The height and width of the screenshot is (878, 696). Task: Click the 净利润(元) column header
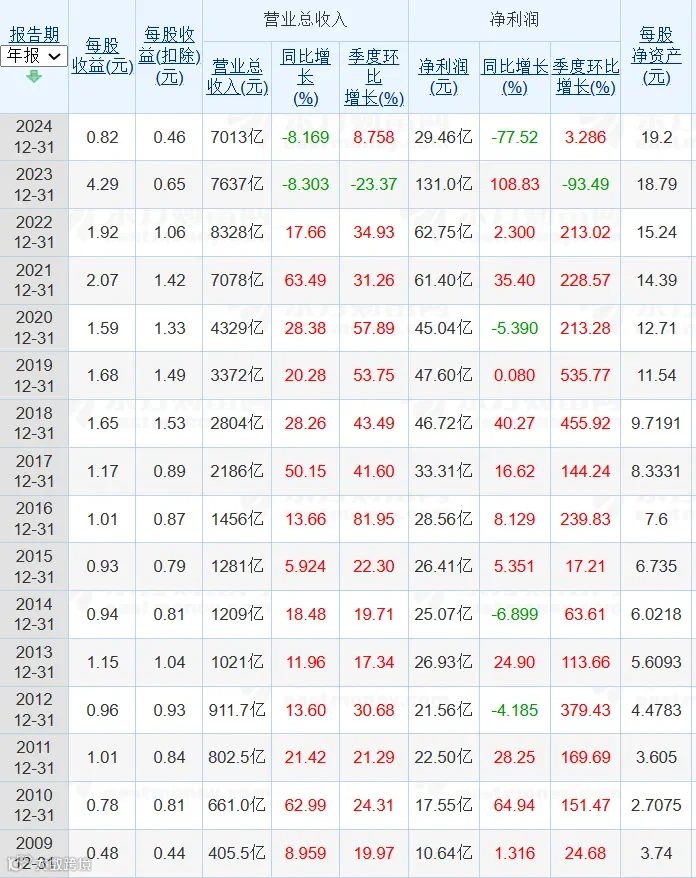pyautogui.click(x=443, y=77)
